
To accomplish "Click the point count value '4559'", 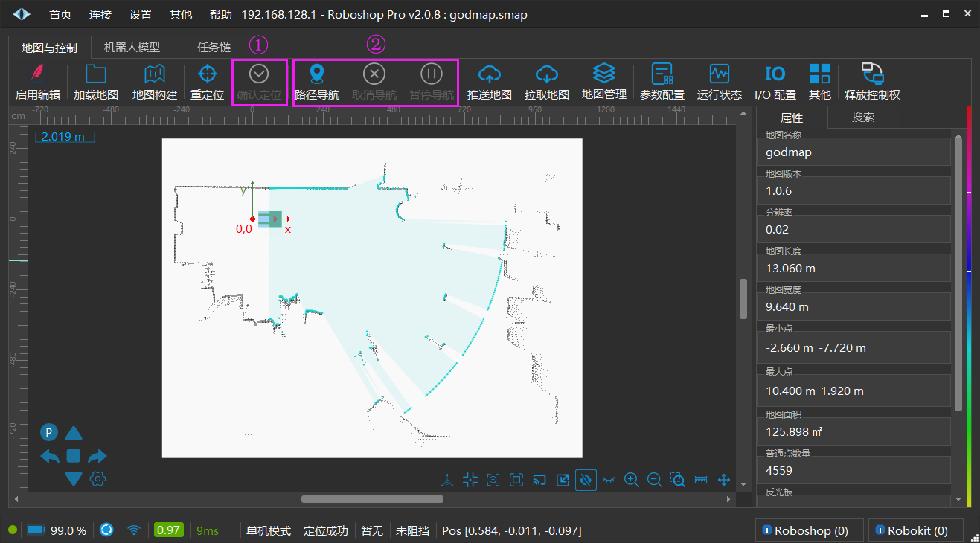I will [779, 471].
